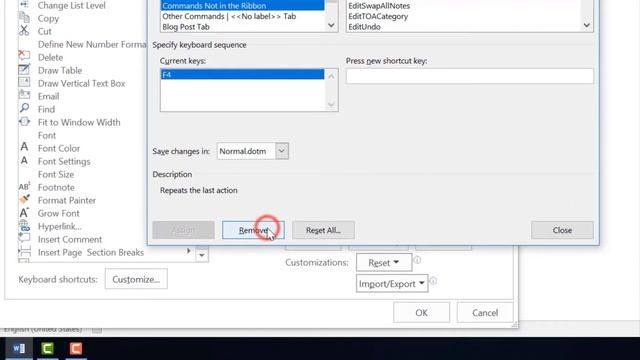Image resolution: width=640 pixels, height=360 pixels.
Task: Click commands list scroll-down arrow
Action: [202, 256]
